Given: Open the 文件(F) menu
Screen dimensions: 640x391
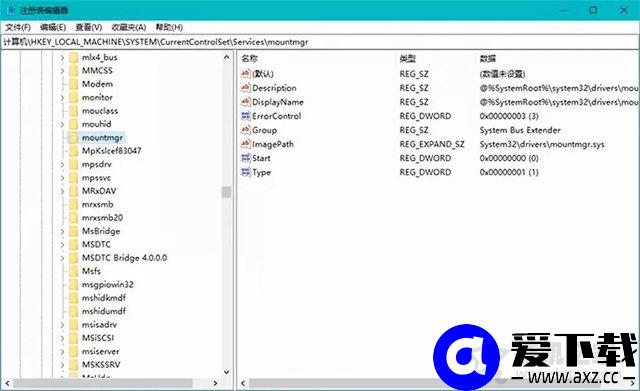Looking at the screenshot, I should click(18, 27).
